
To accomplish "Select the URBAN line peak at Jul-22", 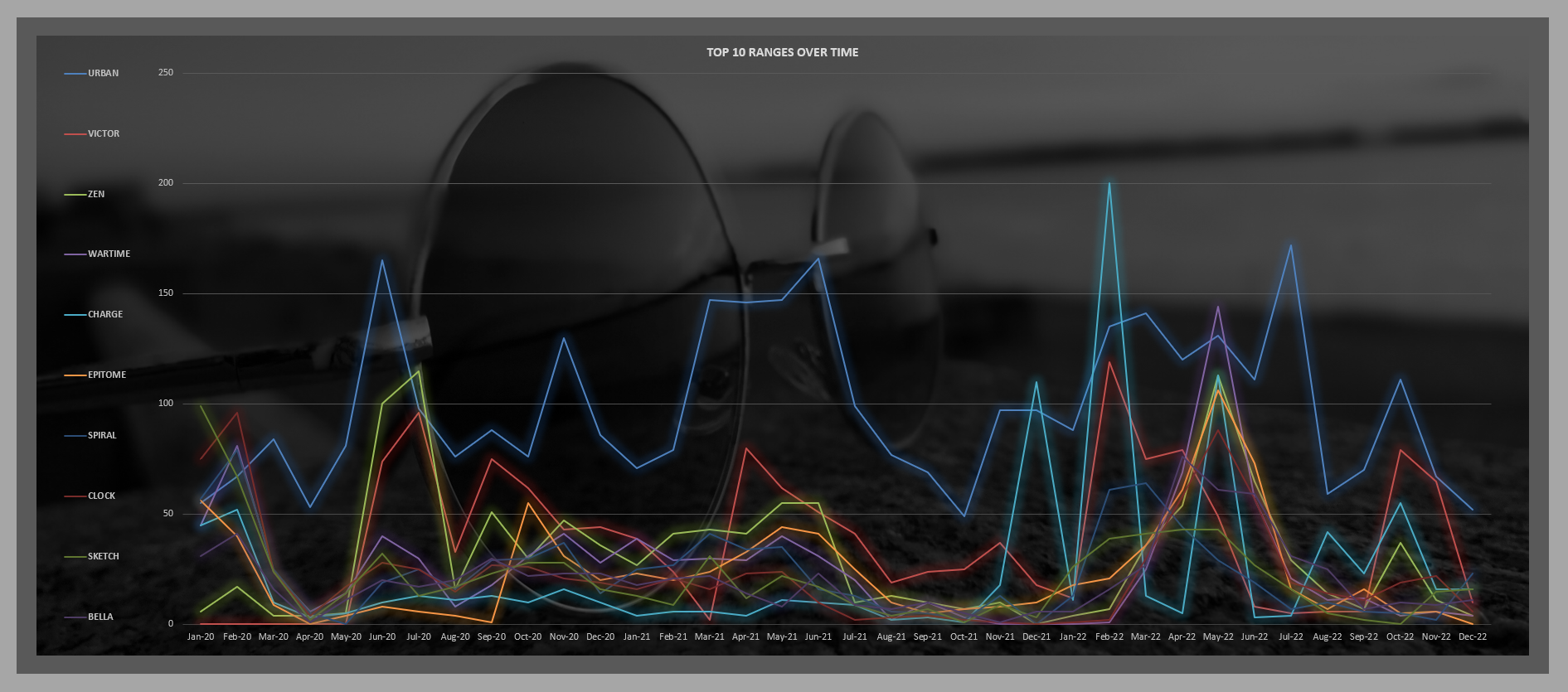I will (1290, 245).
